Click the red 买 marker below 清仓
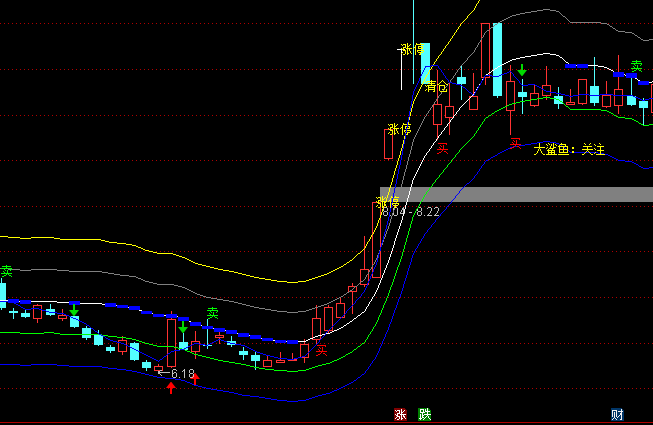653x425 pixels. (442, 148)
